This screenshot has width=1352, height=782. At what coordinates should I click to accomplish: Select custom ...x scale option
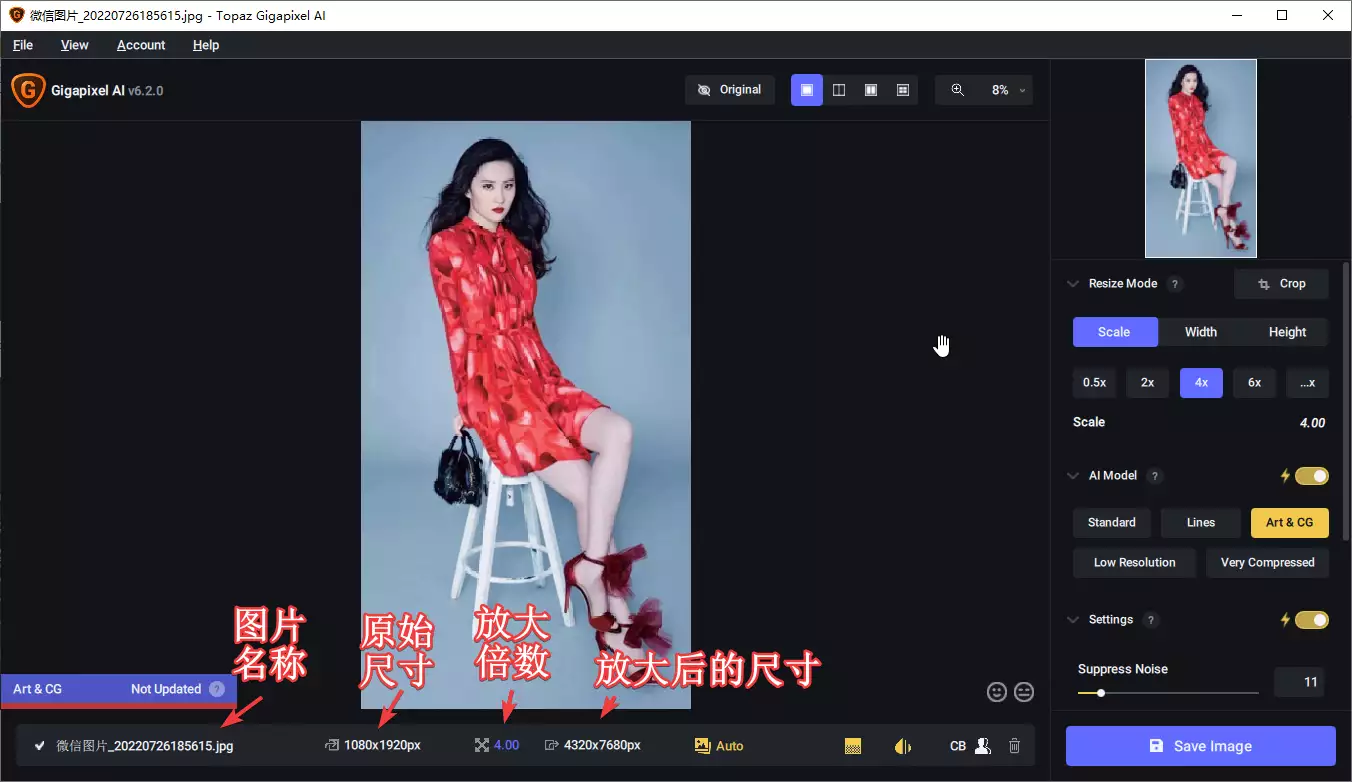(1307, 383)
